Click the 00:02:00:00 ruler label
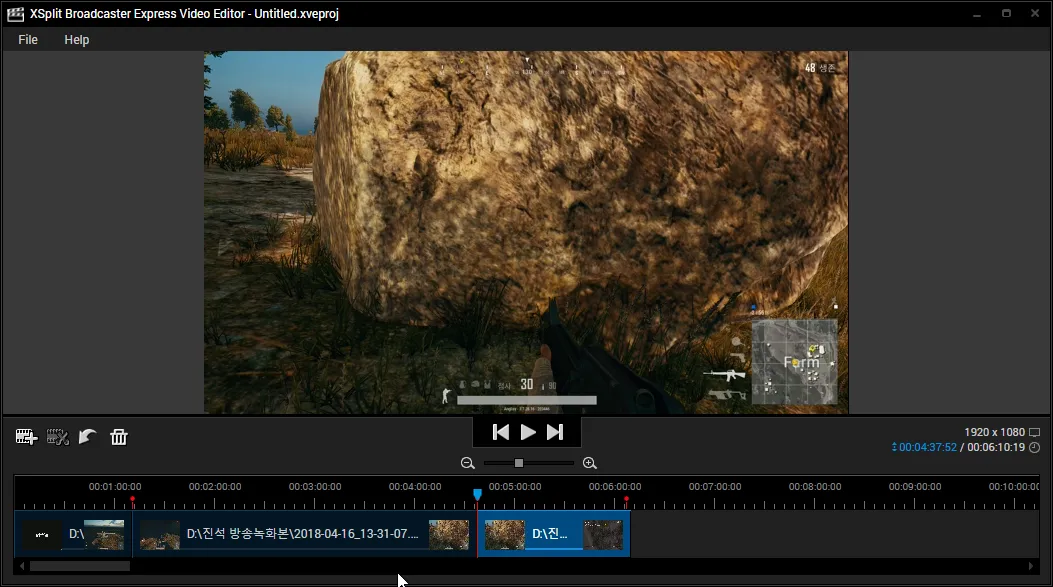The image size is (1053, 587). tap(215, 486)
